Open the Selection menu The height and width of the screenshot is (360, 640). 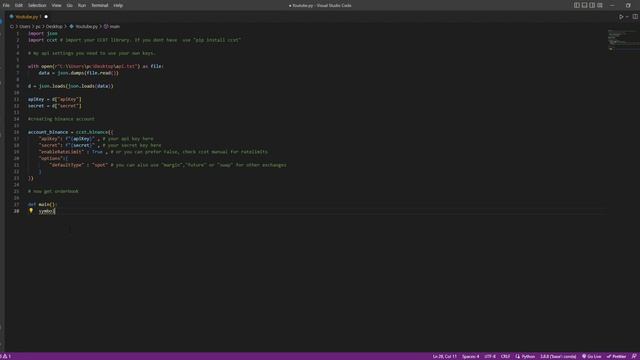(x=37, y=5)
